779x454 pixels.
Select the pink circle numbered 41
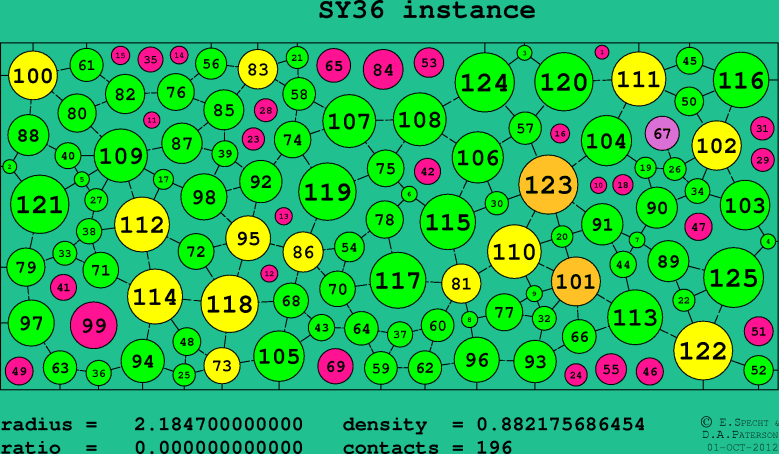point(64,287)
